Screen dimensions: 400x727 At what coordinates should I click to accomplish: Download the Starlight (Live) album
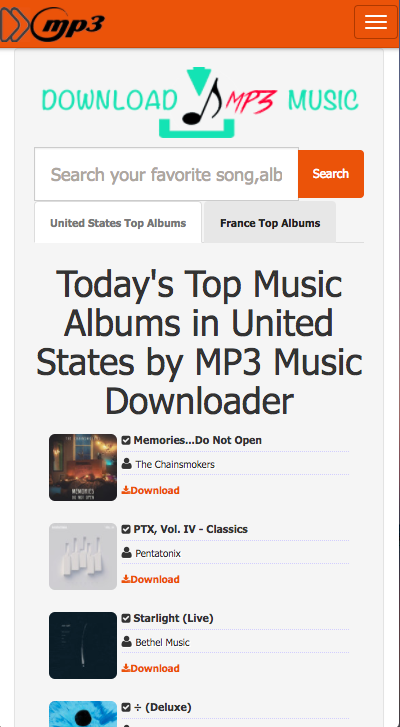tap(151, 668)
